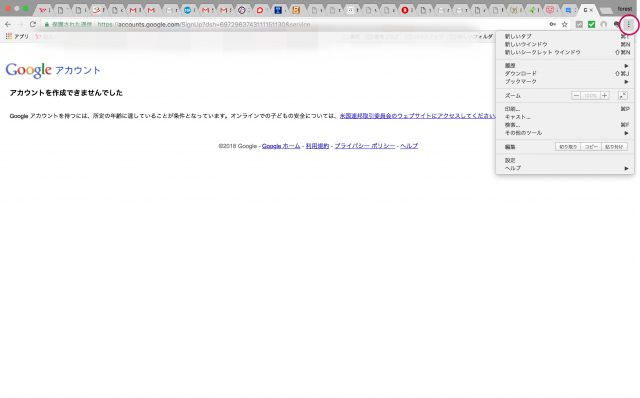Expand the 履歴 submenu
The height and width of the screenshot is (398, 640).
(565, 65)
